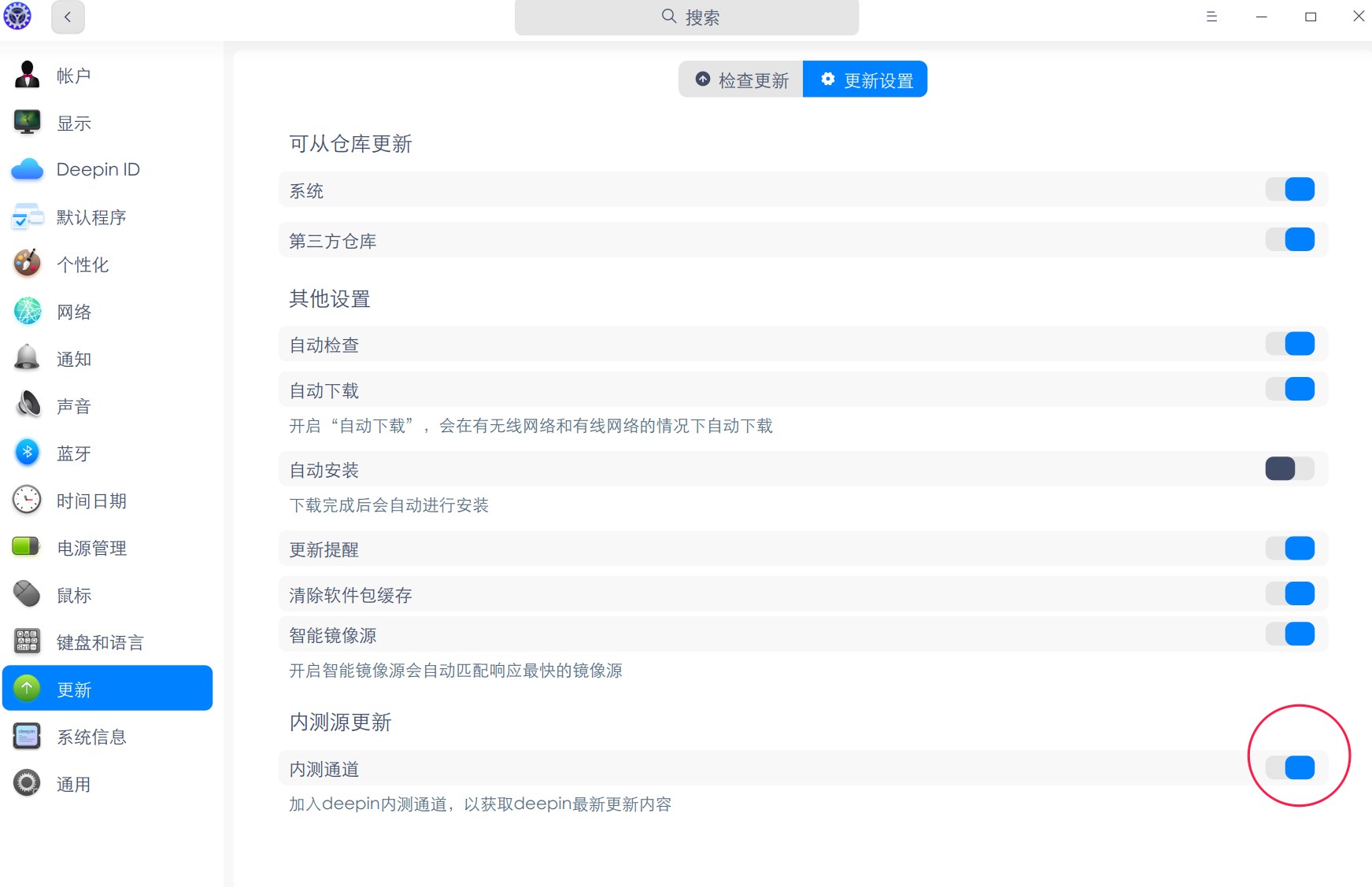Turn off the 自动下载 switch
The height and width of the screenshot is (887, 1372).
point(1290,389)
